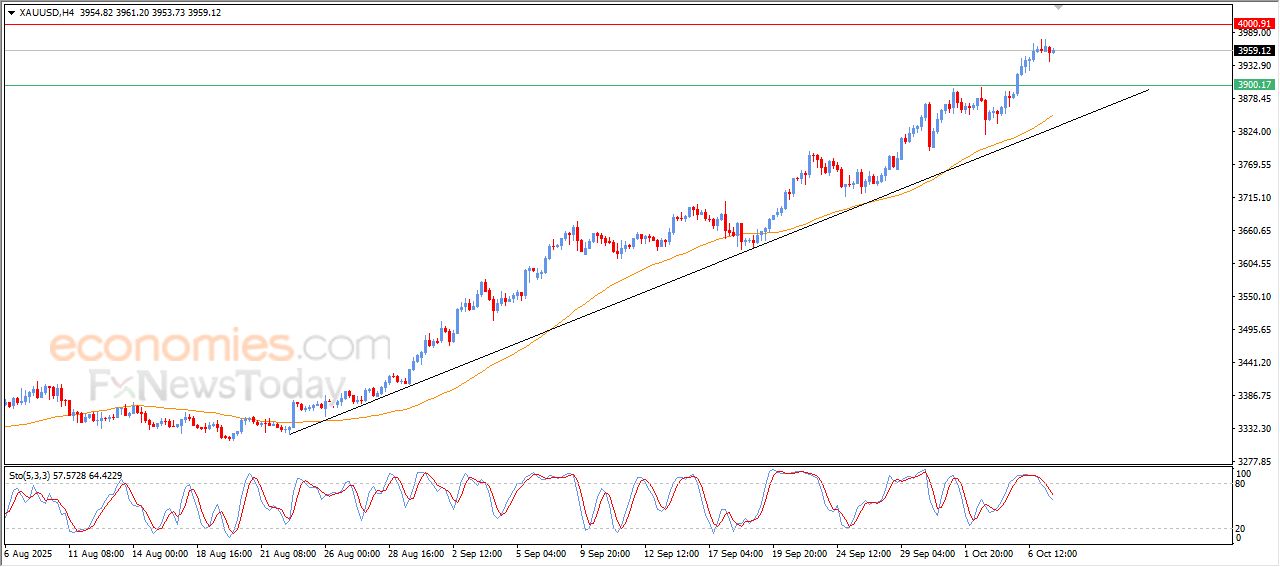Click the XAUUSD,H4 symbol title text
Image resolution: width=1280 pixels, height=567 pixels.
46,13
